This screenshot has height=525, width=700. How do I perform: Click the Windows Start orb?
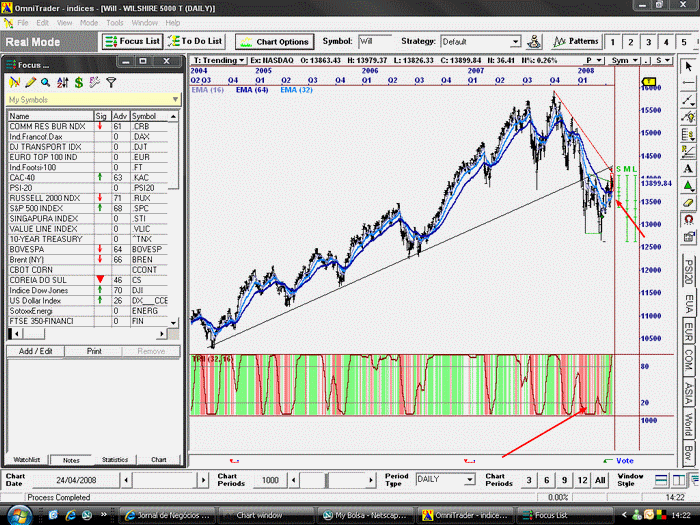19,515
